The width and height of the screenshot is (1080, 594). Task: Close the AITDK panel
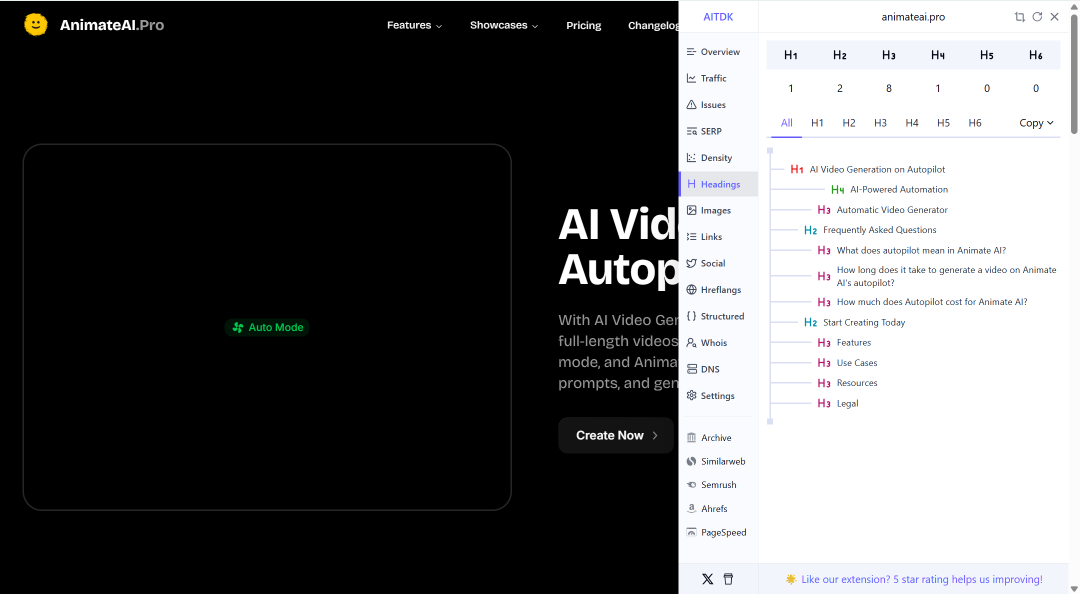[x=1055, y=17]
